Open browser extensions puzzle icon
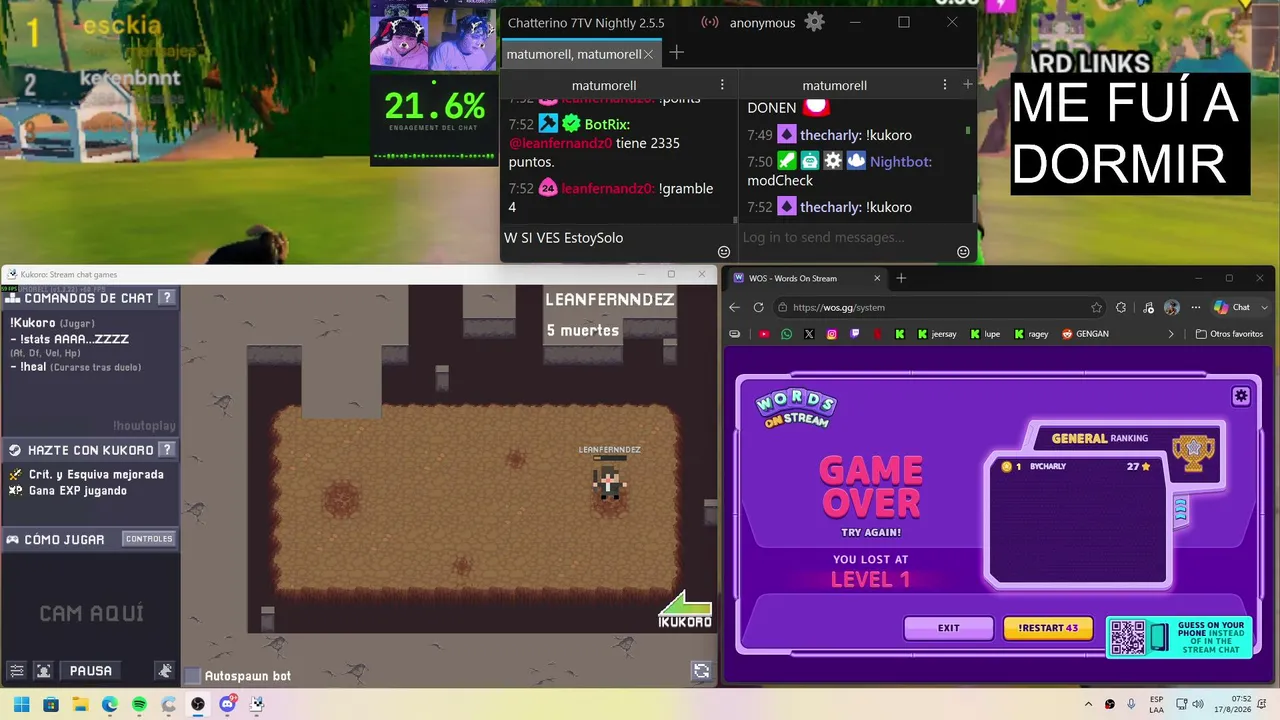 (x=1121, y=307)
